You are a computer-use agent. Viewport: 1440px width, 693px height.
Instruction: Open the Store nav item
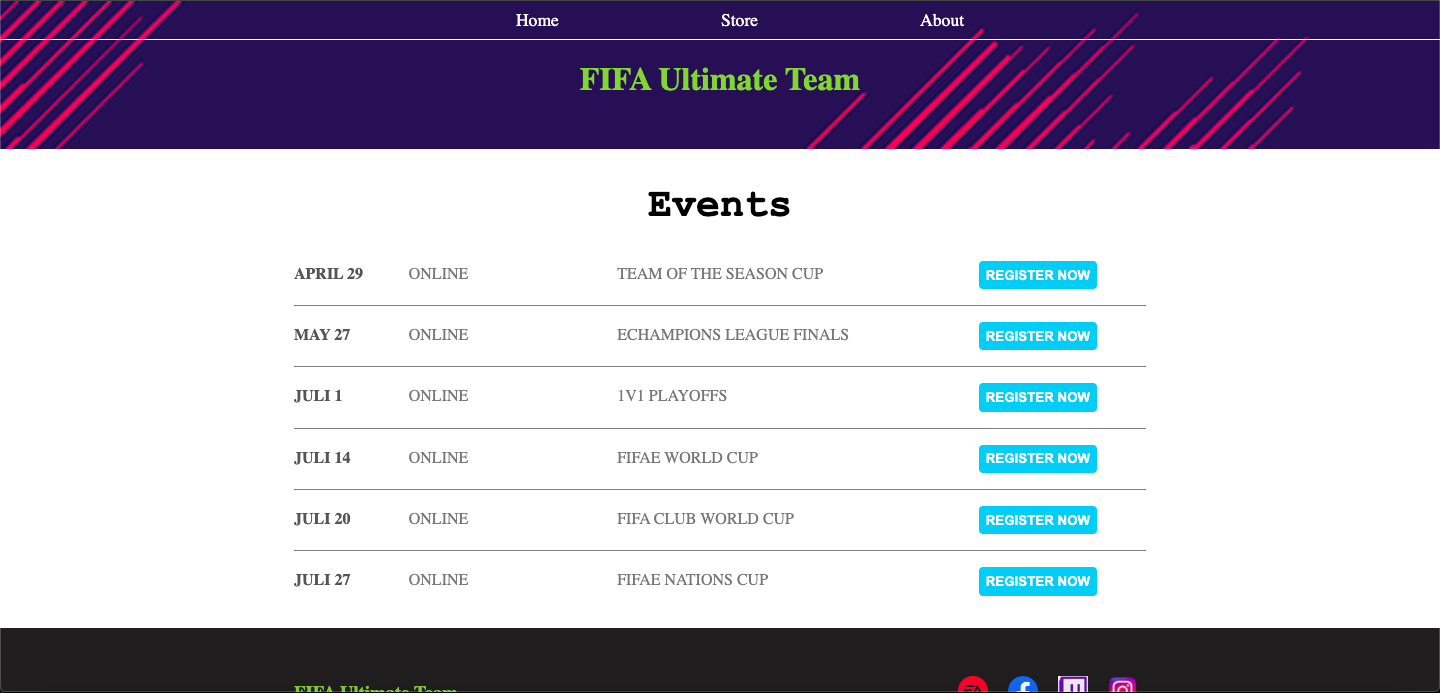click(x=739, y=20)
